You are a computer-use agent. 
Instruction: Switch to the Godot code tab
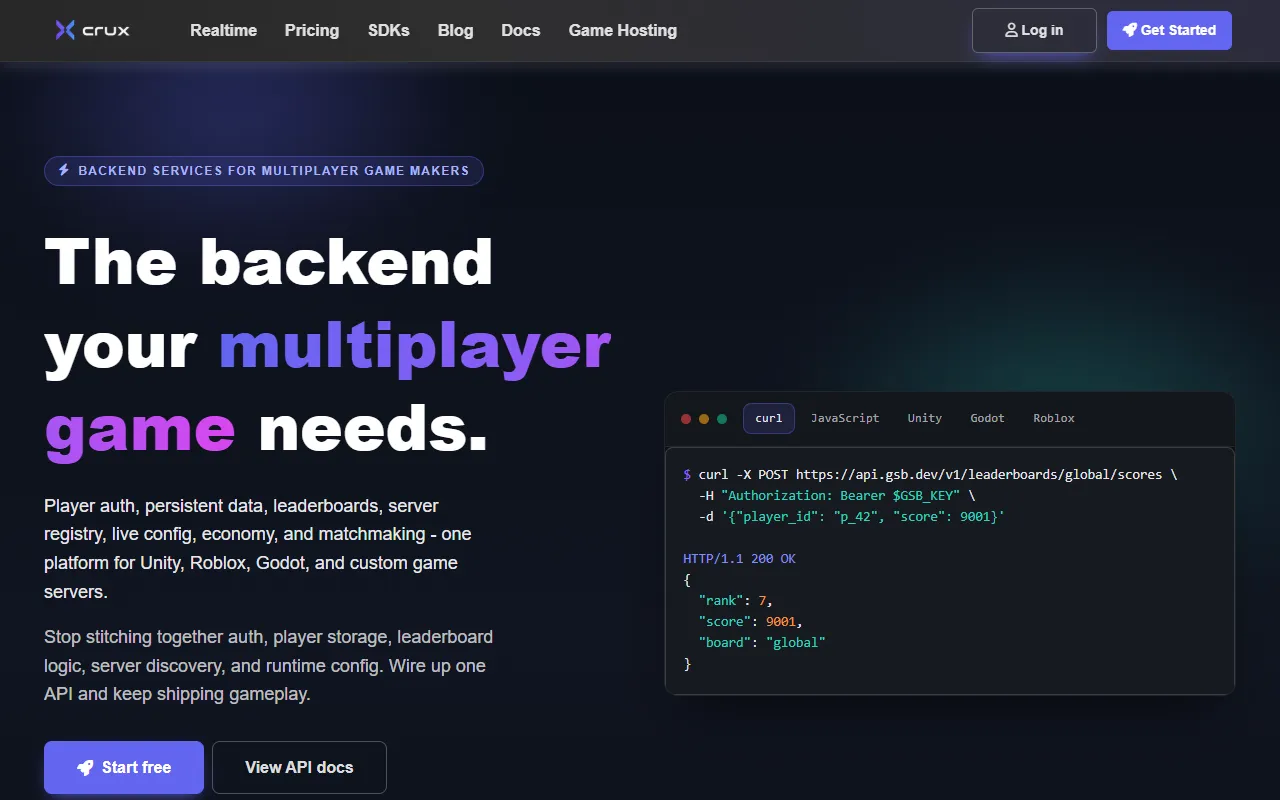[x=987, y=418]
